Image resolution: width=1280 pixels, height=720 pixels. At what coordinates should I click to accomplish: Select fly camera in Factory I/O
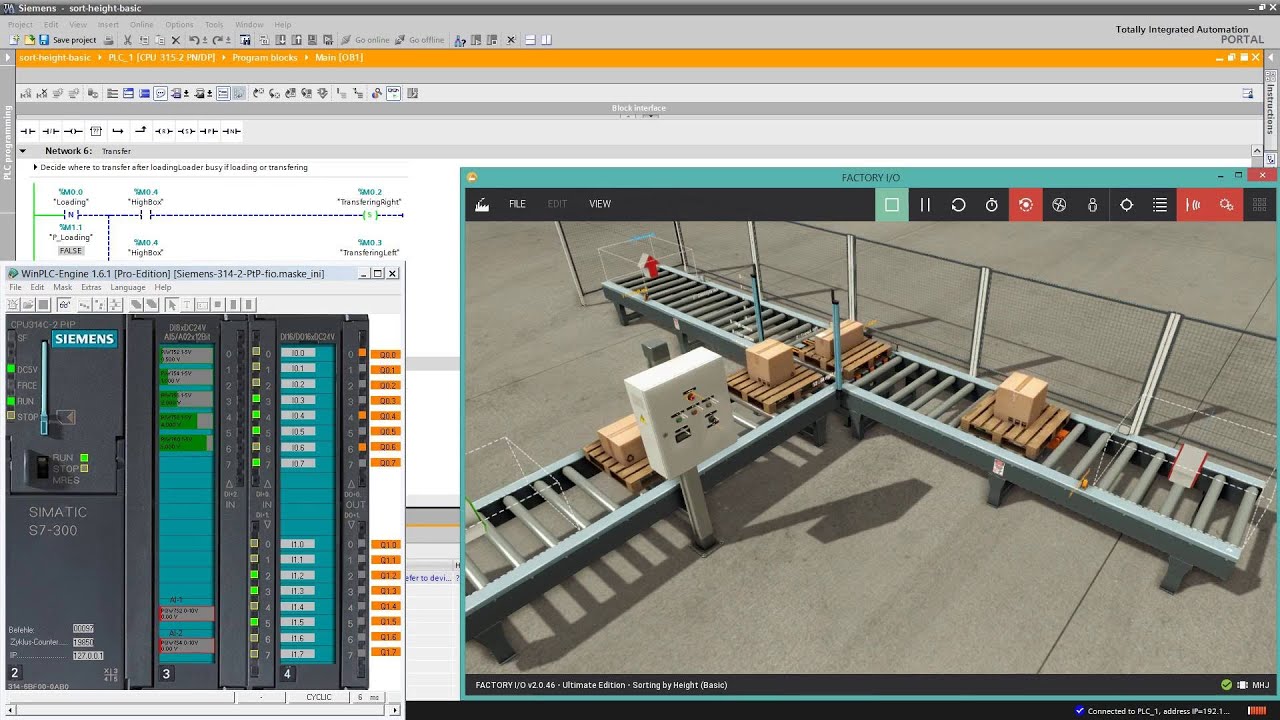tap(1059, 204)
